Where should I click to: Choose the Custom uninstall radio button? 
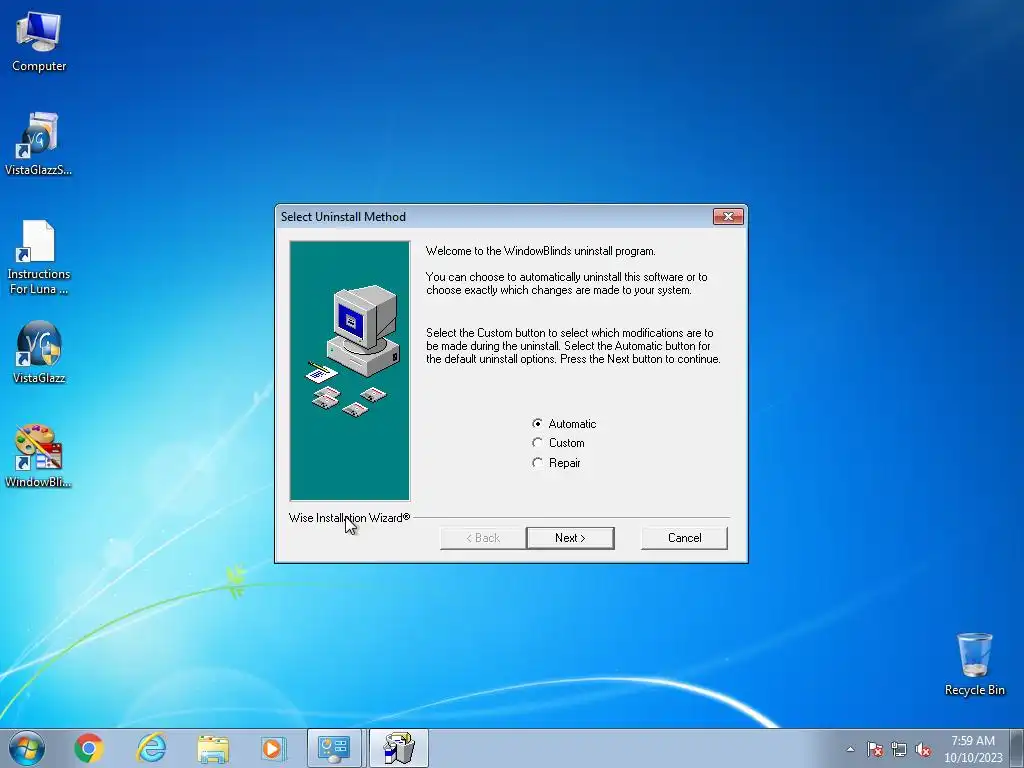coord(558,443)
